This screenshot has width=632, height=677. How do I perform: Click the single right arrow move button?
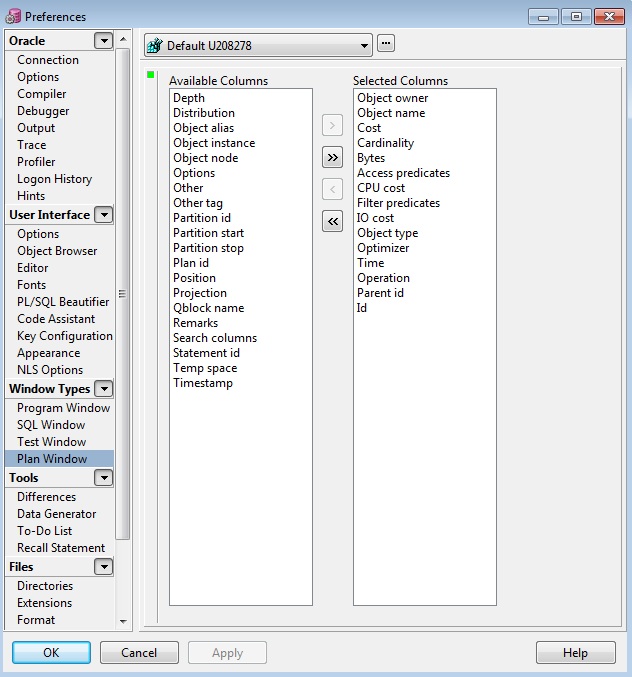click(x=332, y=125)
